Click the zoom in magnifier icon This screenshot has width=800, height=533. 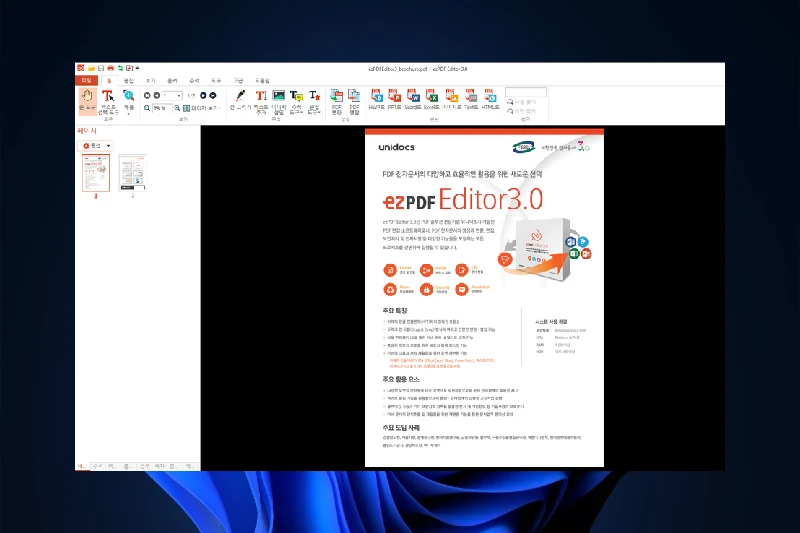pos(177,108)
